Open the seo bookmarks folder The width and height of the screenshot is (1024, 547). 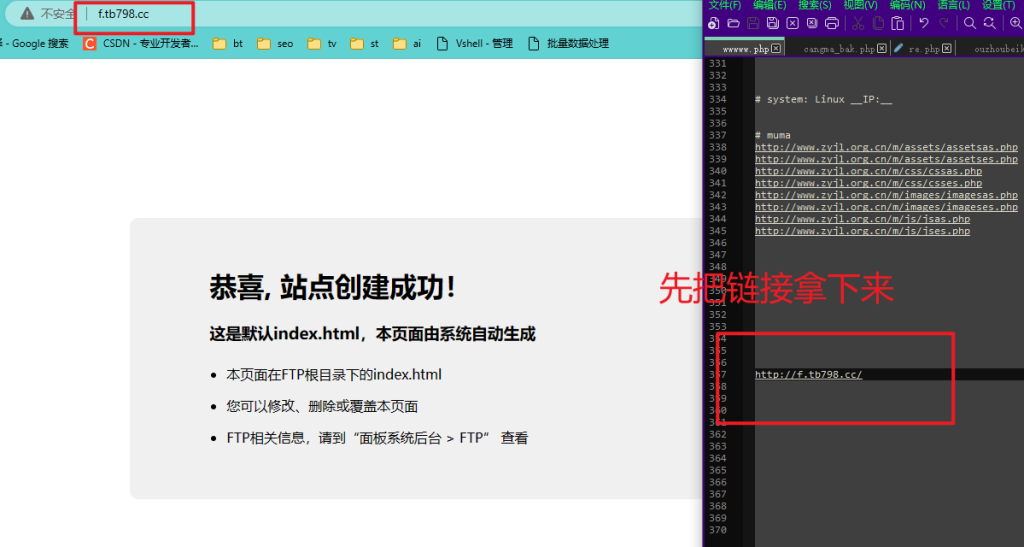coord(276,44)
